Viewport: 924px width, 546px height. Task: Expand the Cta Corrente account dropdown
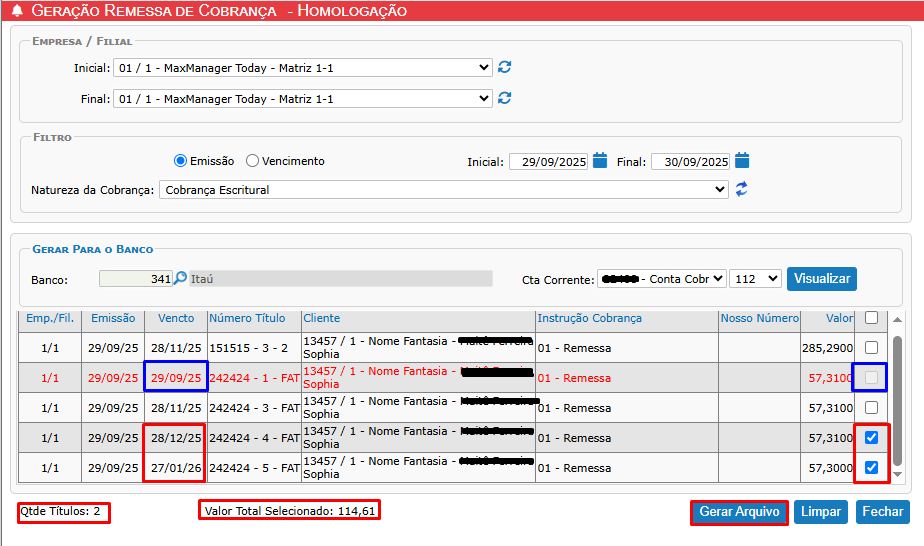coord(661,279)
